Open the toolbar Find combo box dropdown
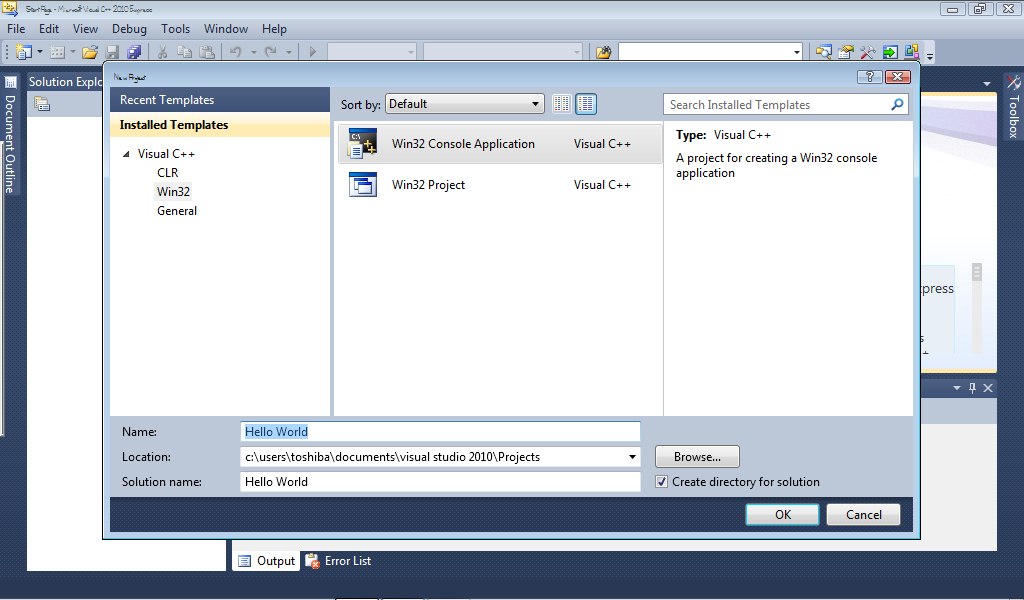 (797, 52)
